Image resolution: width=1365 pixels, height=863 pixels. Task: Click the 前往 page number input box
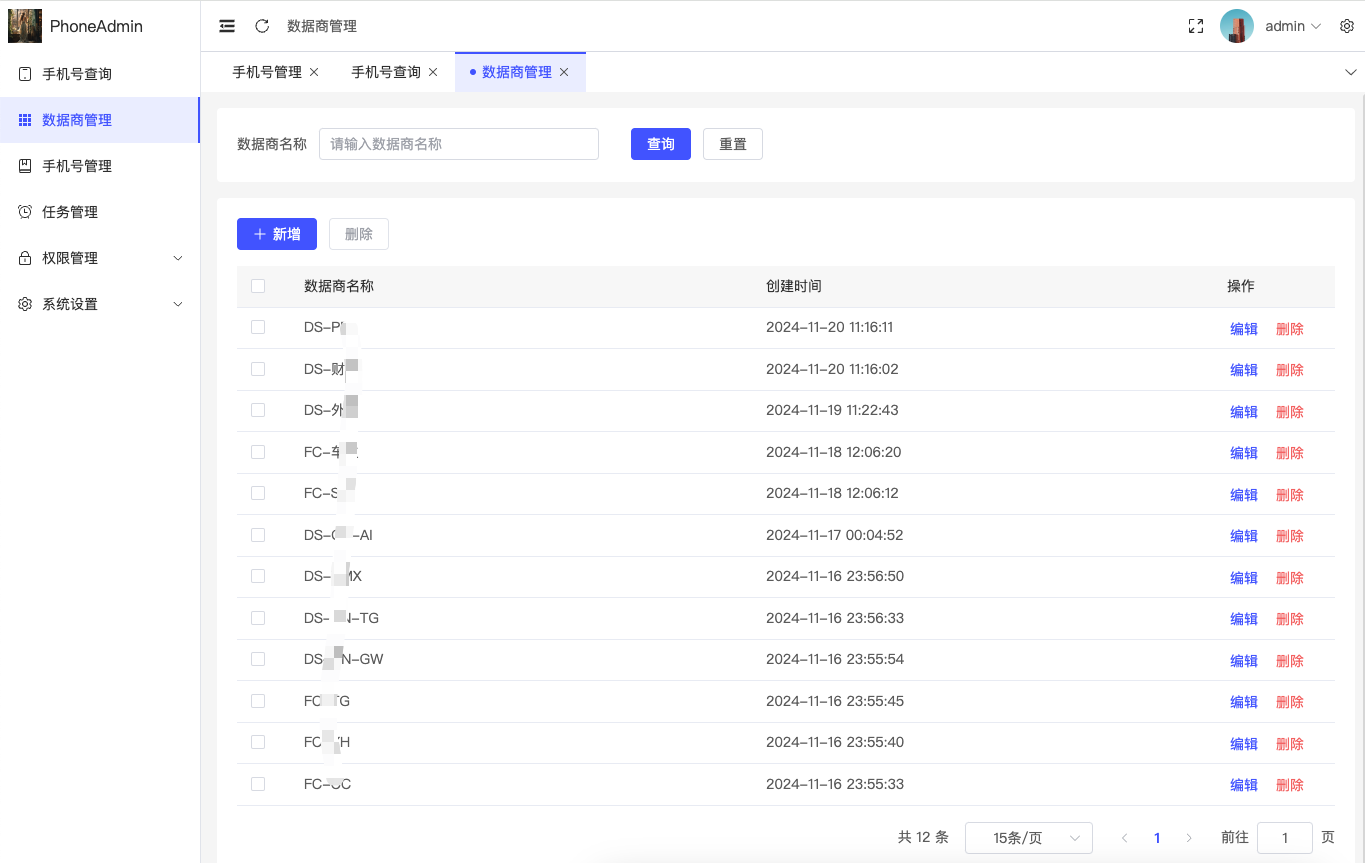[x=1285, y=838]
